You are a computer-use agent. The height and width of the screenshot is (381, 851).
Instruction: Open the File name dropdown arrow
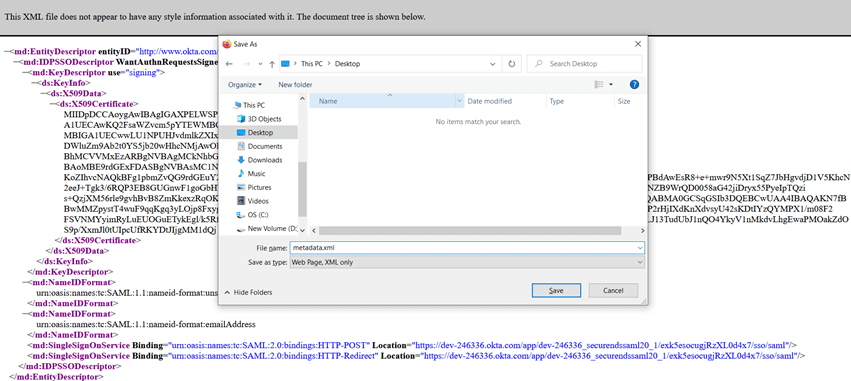click(x=640, y=247)
